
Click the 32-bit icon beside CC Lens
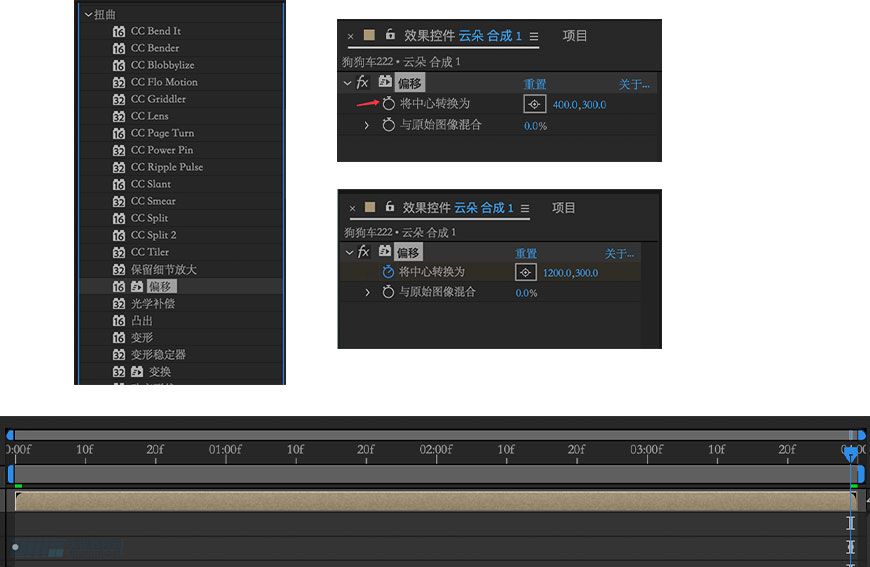tap(119, 117)
